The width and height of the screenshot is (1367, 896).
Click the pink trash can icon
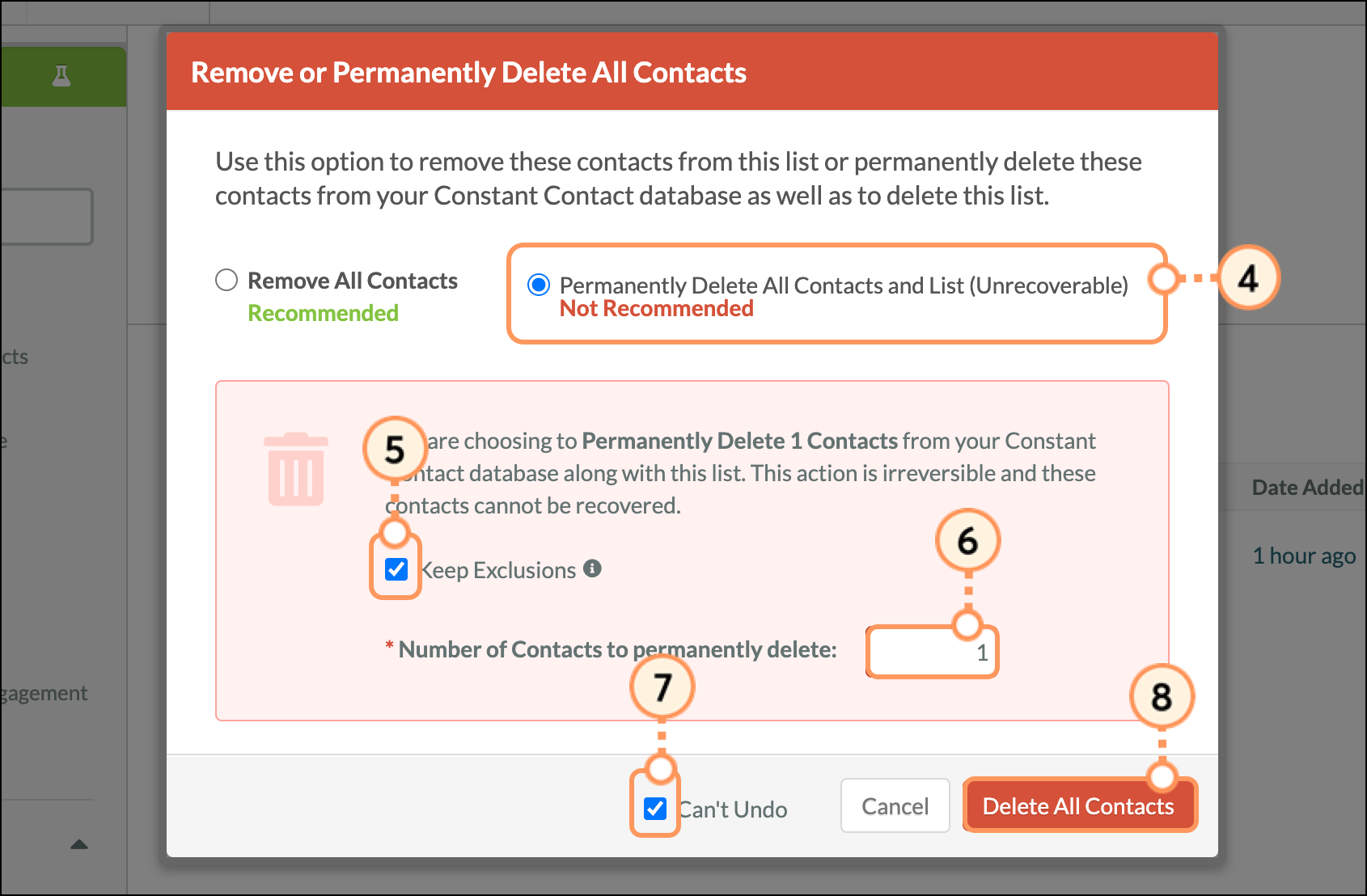(x=296, y=469)
